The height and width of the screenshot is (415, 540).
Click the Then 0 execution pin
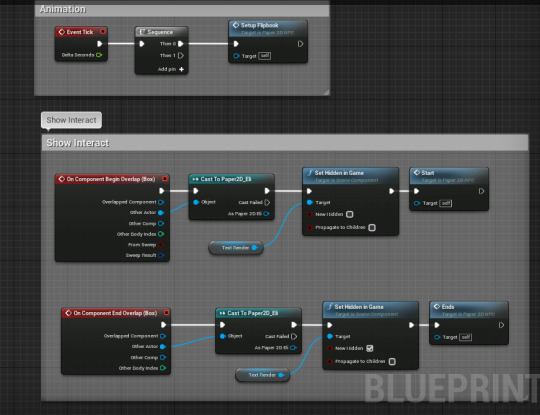pyautogui.click(x=180, y=44)
